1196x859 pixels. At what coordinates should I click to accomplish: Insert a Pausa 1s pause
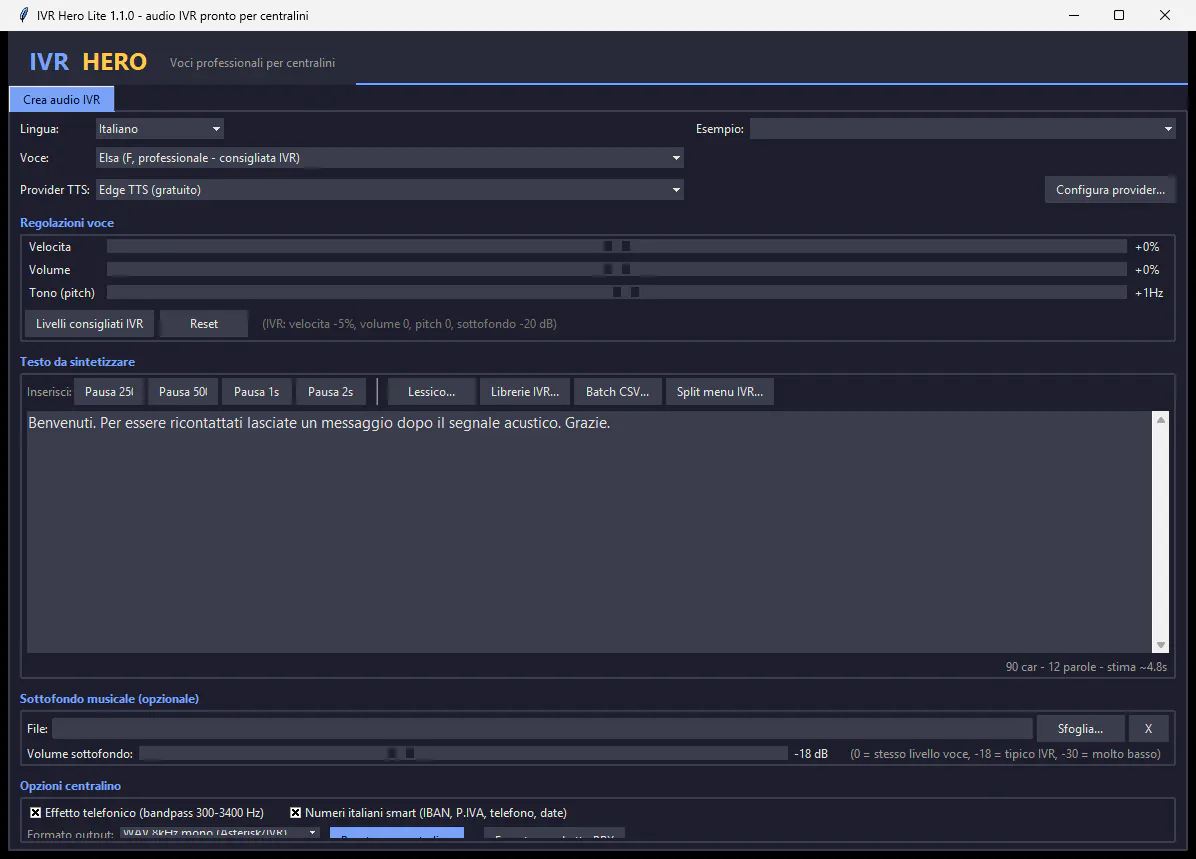click(256, 391)
